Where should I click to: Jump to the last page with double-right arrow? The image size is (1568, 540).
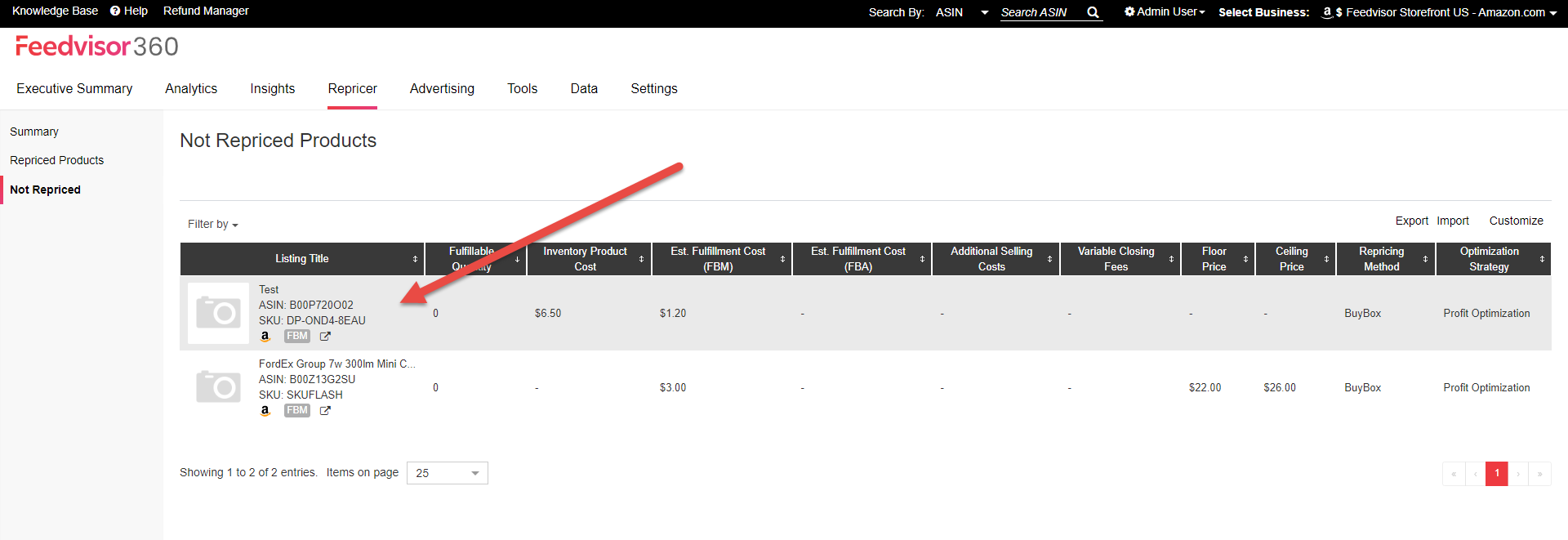tap(1539, 474)
